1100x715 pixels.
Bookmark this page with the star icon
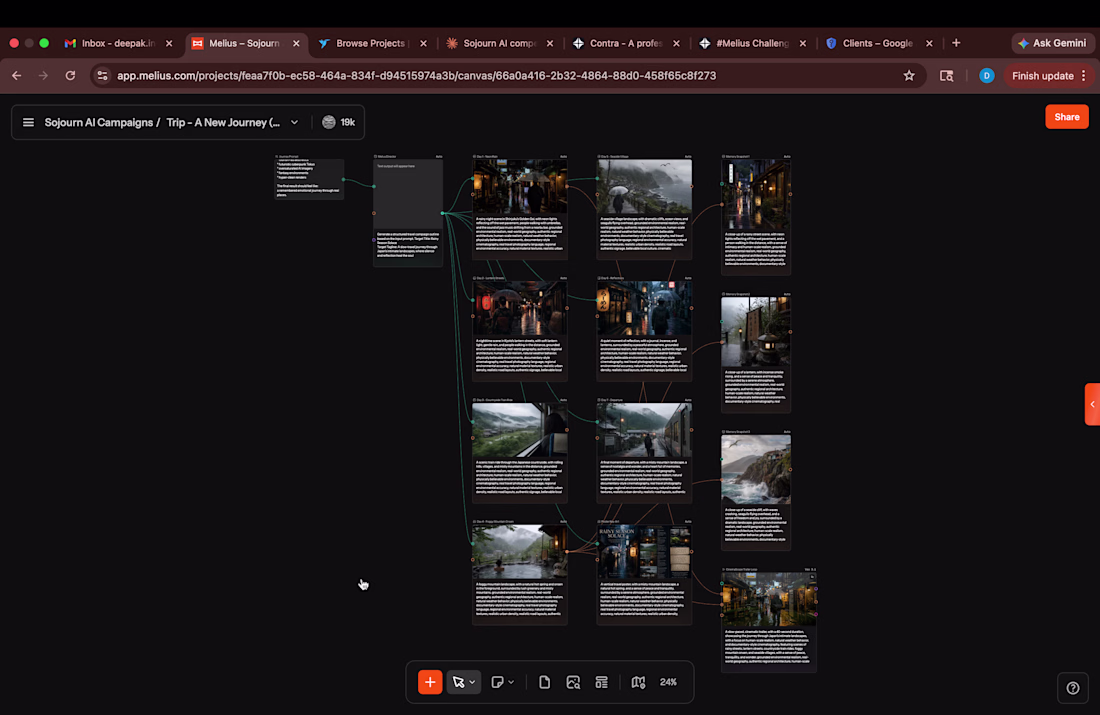pos(909,76)
